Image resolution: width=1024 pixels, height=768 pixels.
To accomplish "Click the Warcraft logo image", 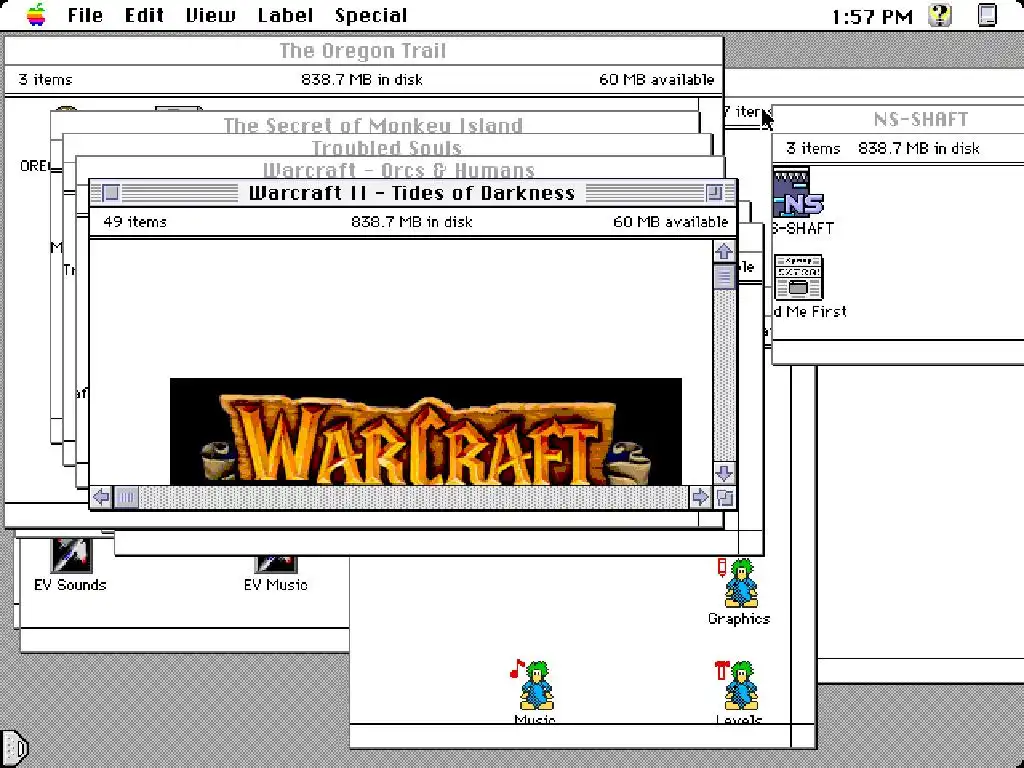I will click(426, 431).
